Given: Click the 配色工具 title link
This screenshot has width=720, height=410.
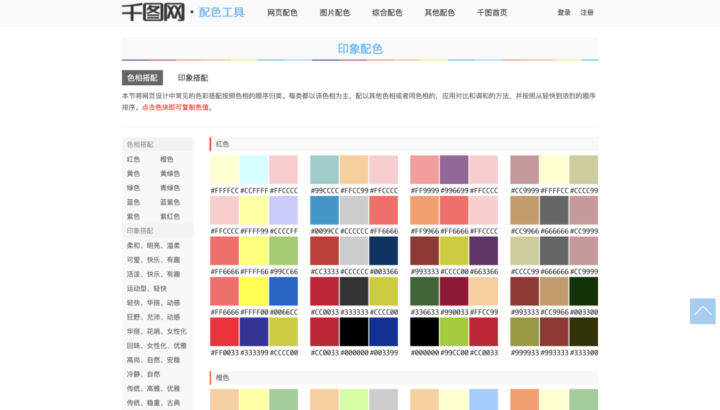Looking at the screenshot, I should click(x=221, y=12).
